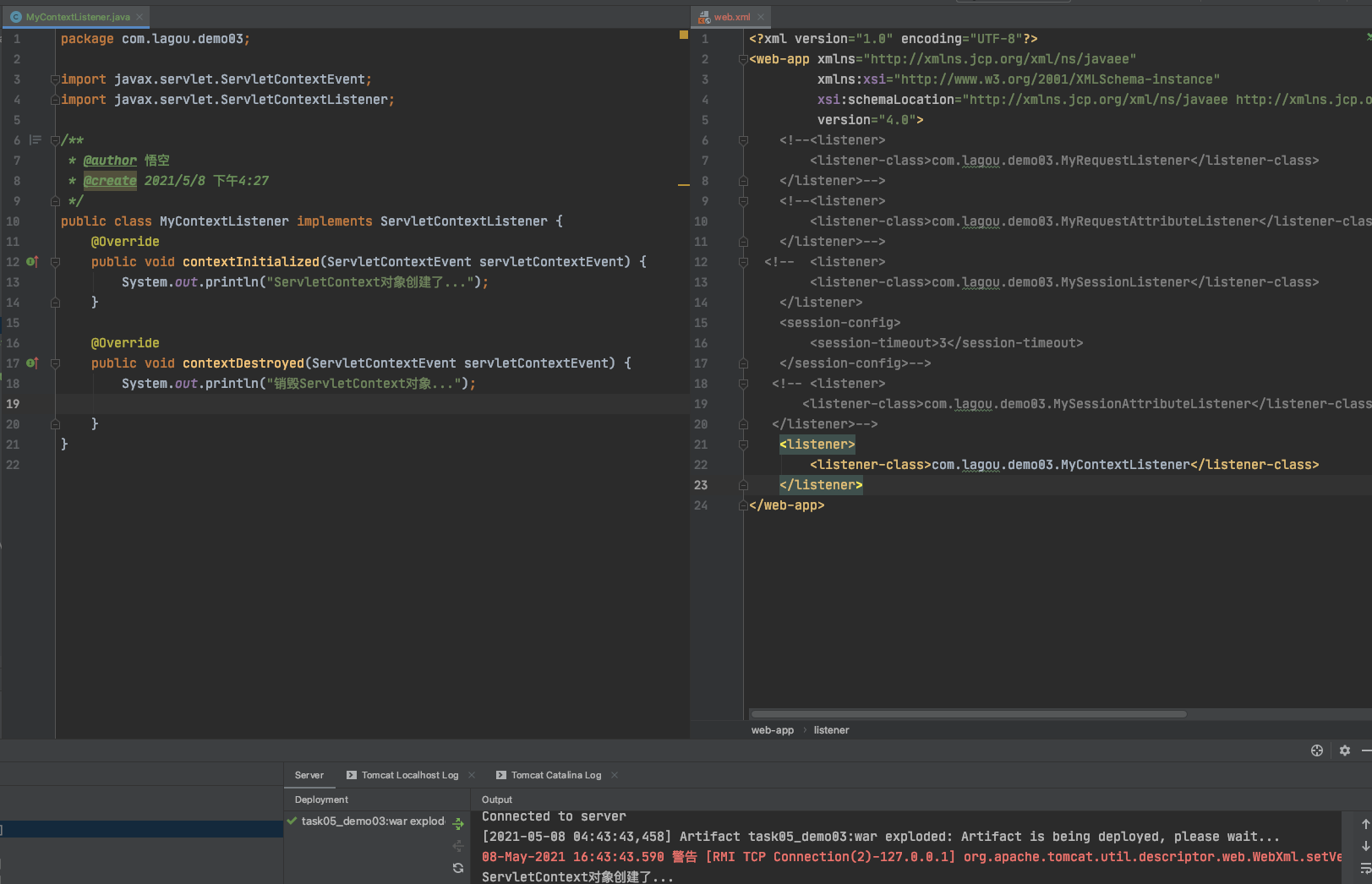Click the Output header label
Image resolution: width=1372 pixels, height=884 pixels.
tap(497, 799)
